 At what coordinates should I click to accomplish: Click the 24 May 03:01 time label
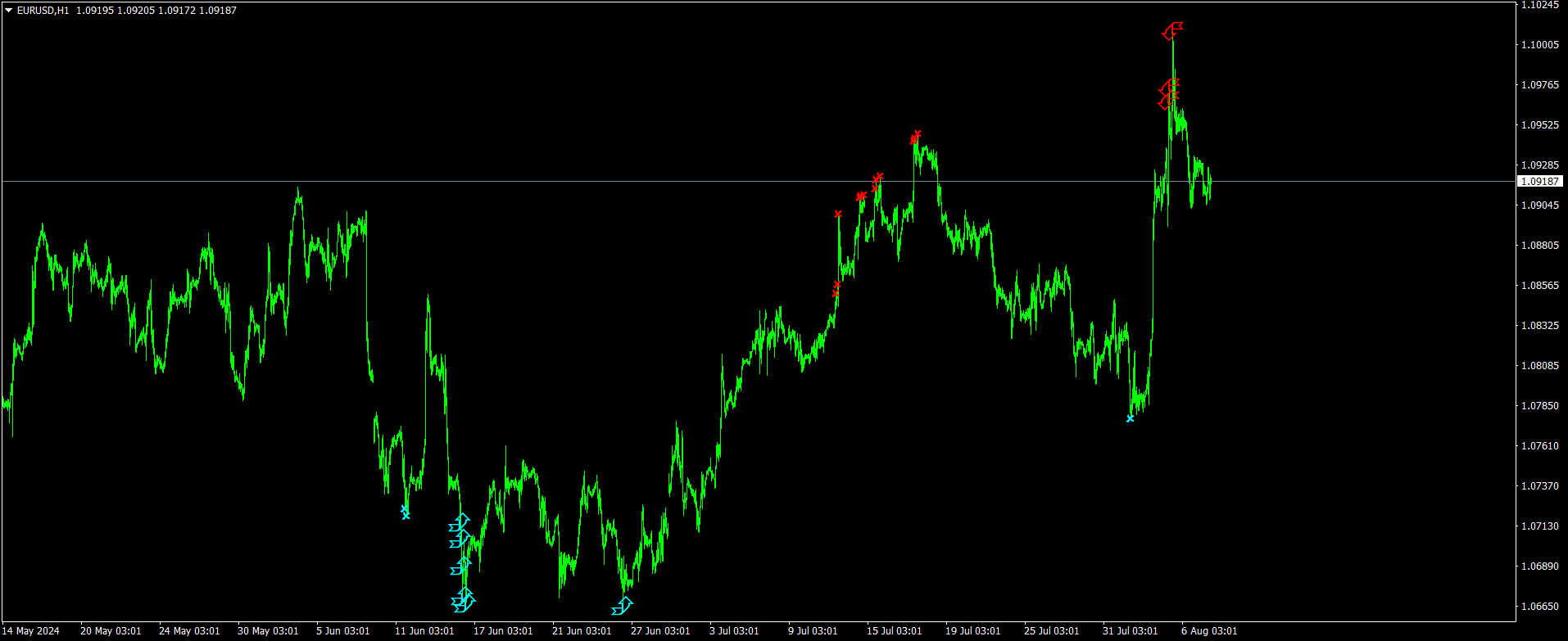[x=189, y=631]
